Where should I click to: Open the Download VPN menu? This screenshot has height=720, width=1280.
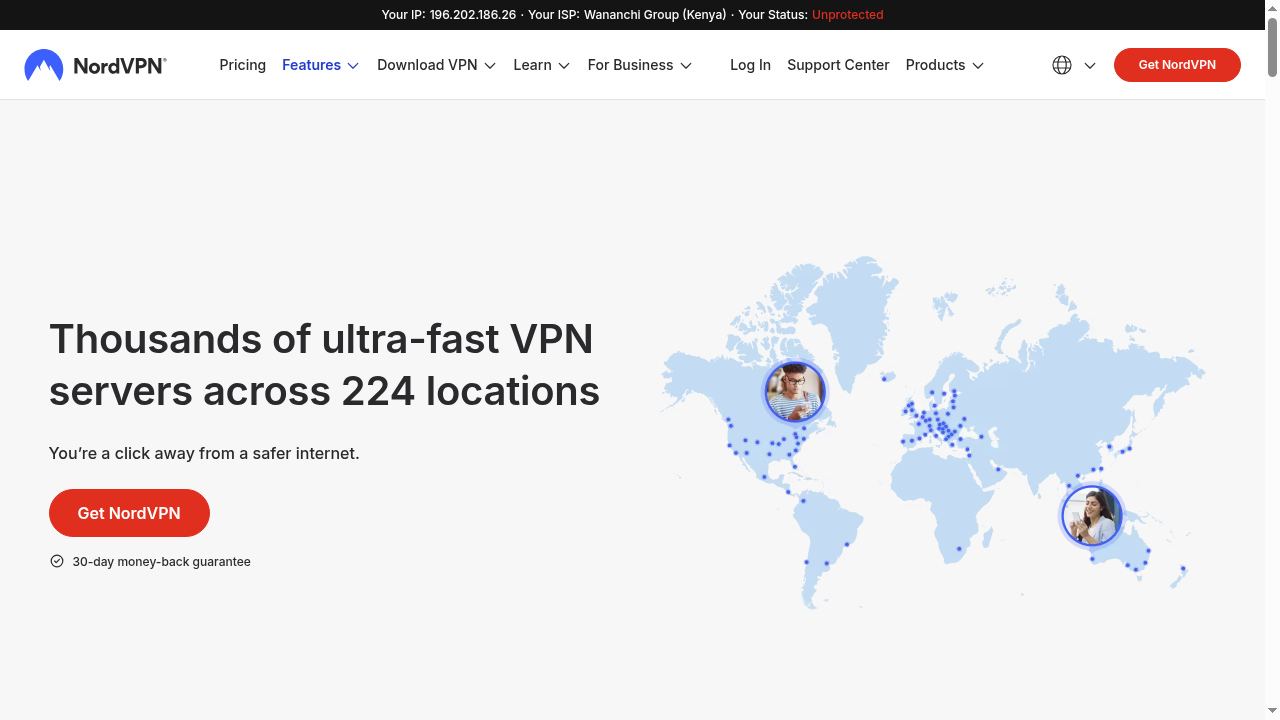(427, 65)
